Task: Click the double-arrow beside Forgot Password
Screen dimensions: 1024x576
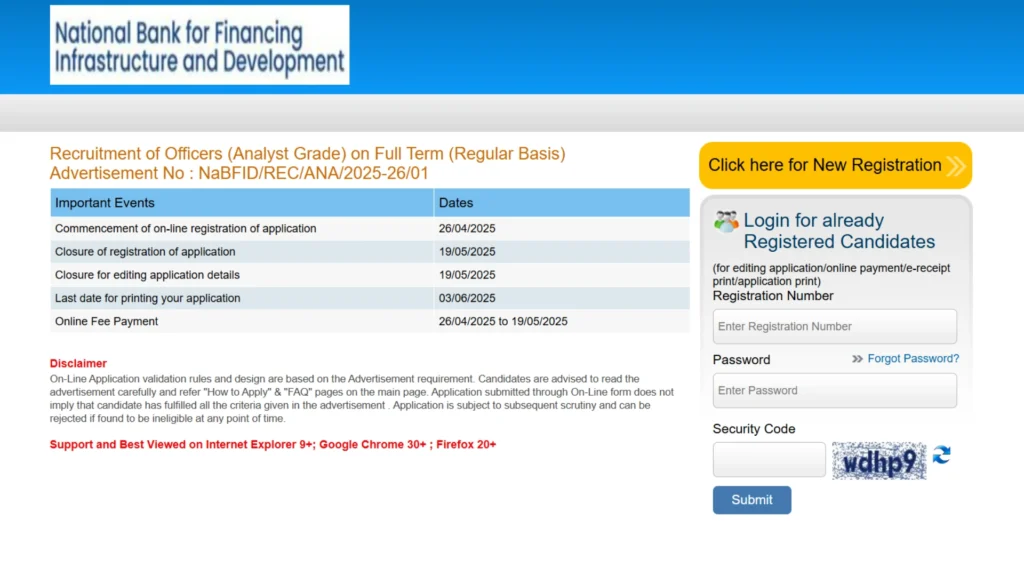Action: coord(857,359)
